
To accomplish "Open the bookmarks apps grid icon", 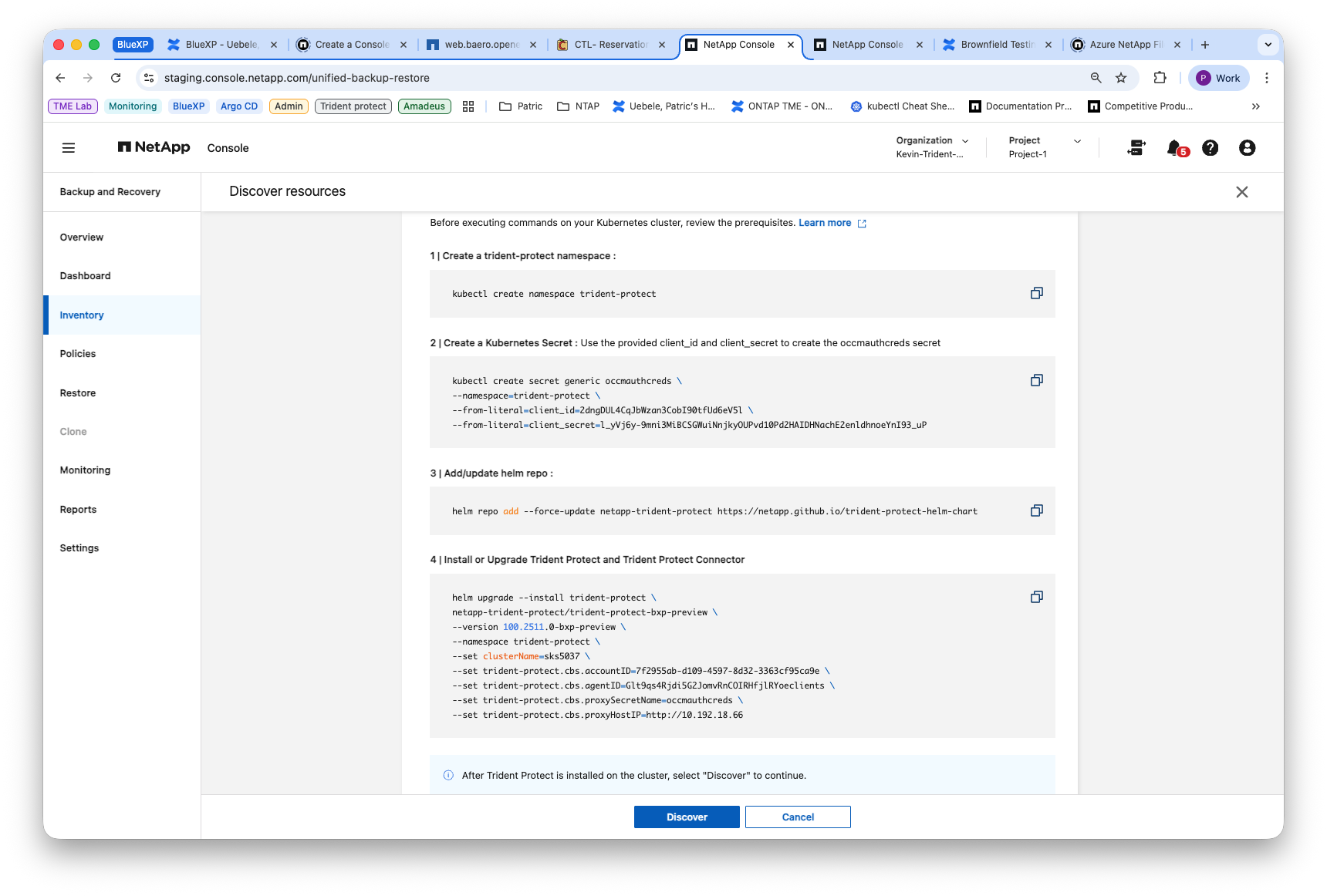I will click(x=468, y=106).
